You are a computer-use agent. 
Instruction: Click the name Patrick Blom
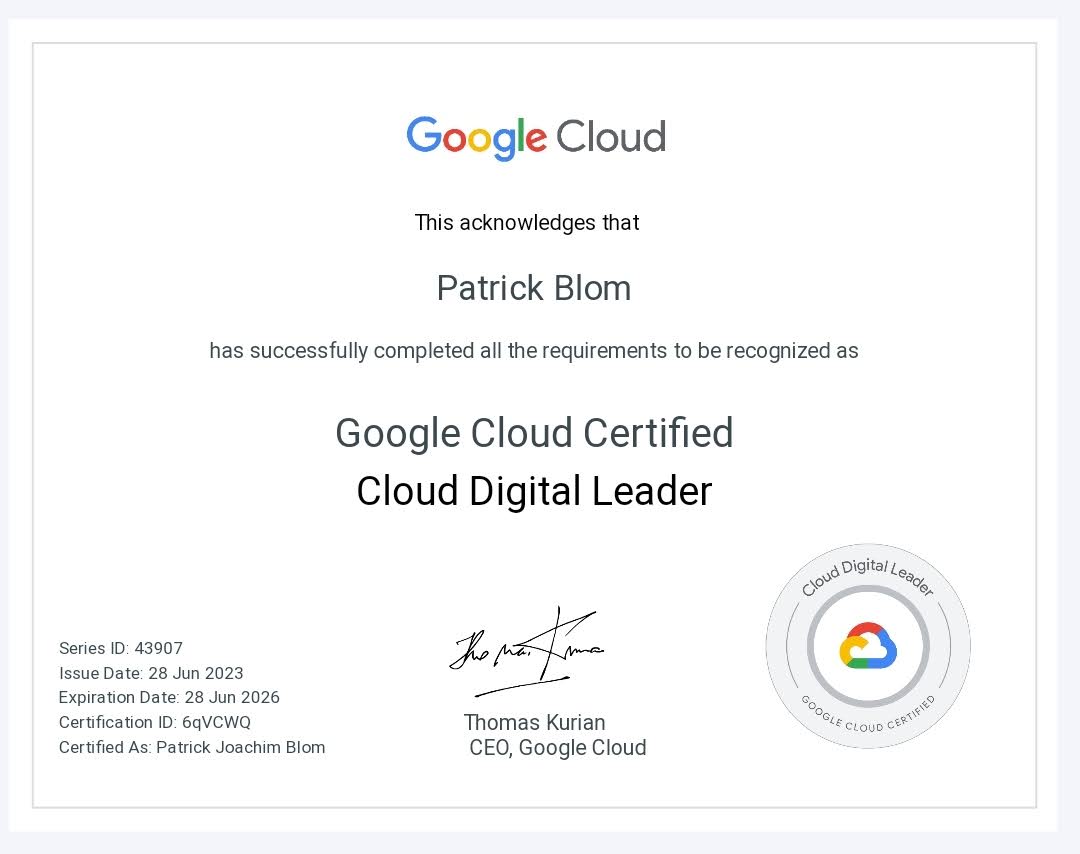point(534,288)
